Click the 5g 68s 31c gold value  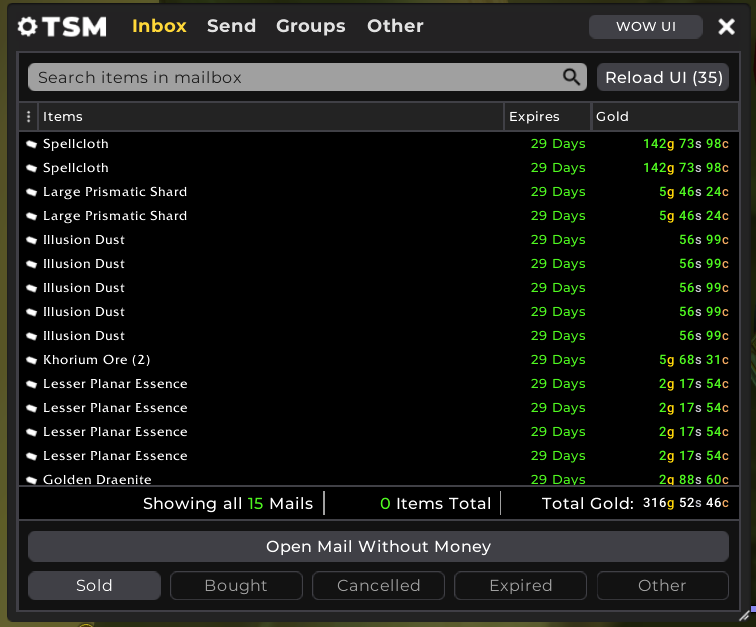coord(693,360)
